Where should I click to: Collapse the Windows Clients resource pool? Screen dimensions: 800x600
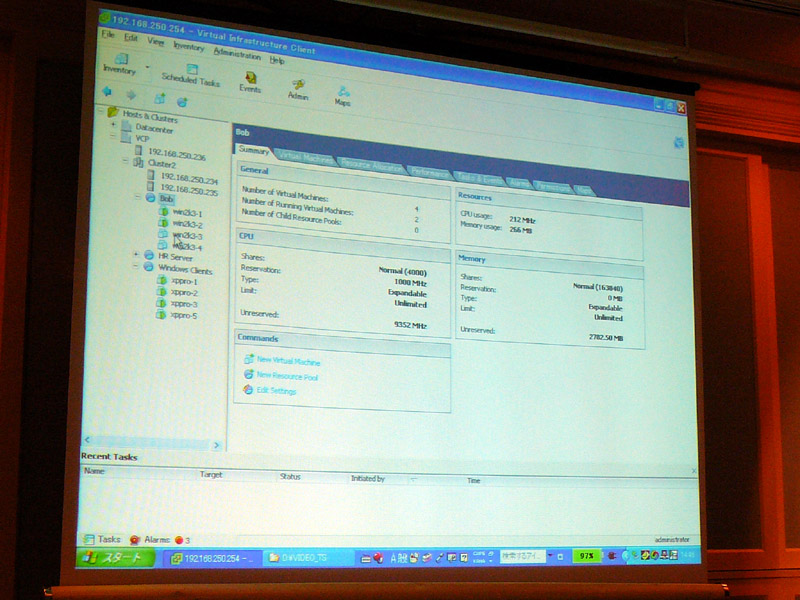136,266
